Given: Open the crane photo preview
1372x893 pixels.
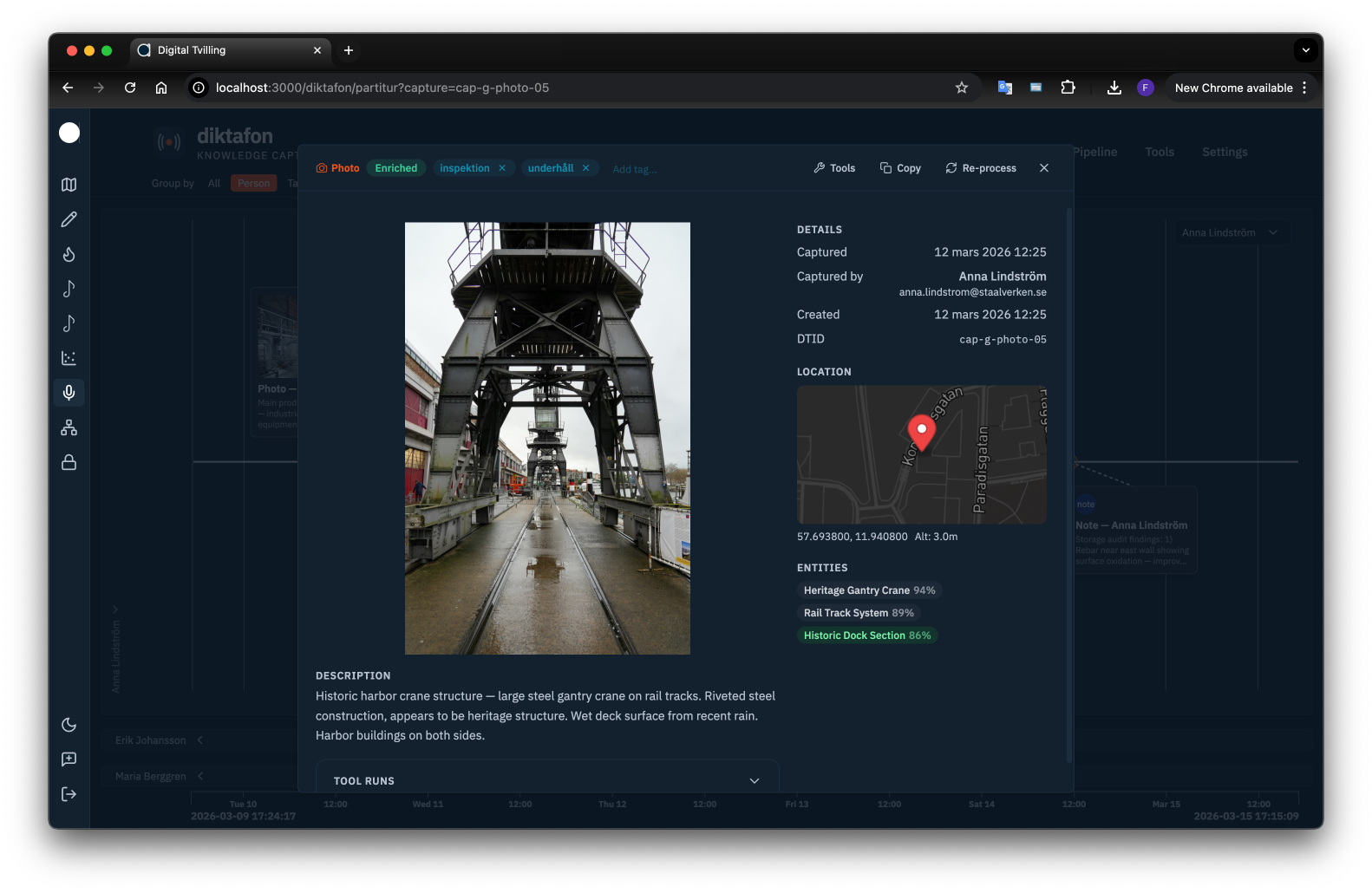Looking at the screenshot, I should [547, 438].
